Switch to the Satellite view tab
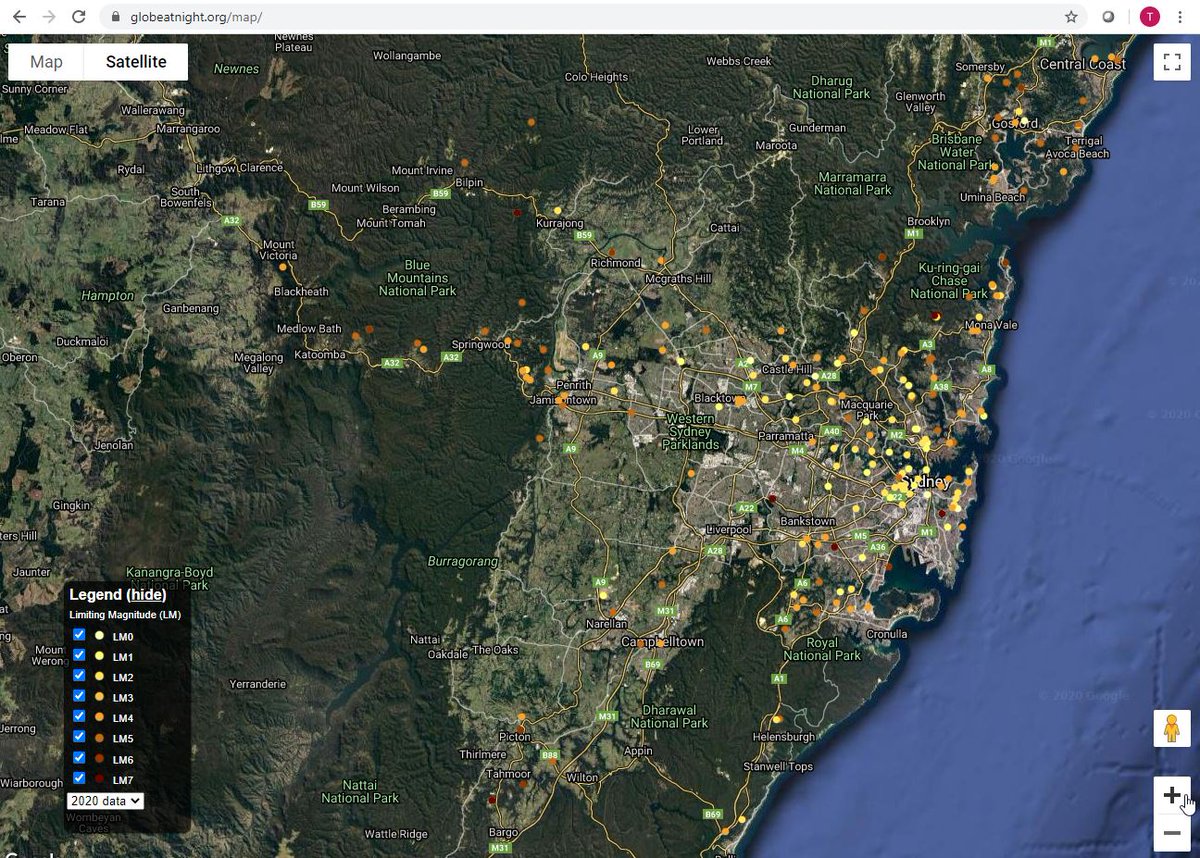The height and width of the screenshot is (858, 1200). pos(136,62)
